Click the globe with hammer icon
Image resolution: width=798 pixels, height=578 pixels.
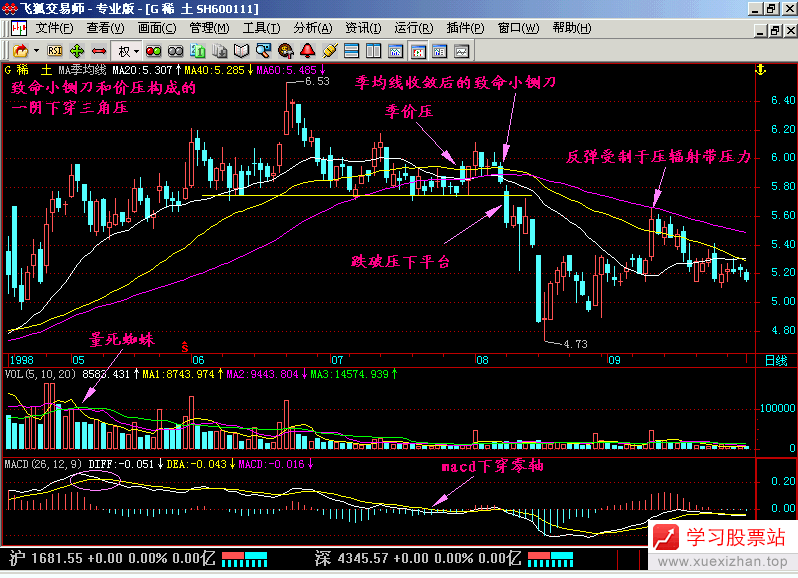point(286,51)
